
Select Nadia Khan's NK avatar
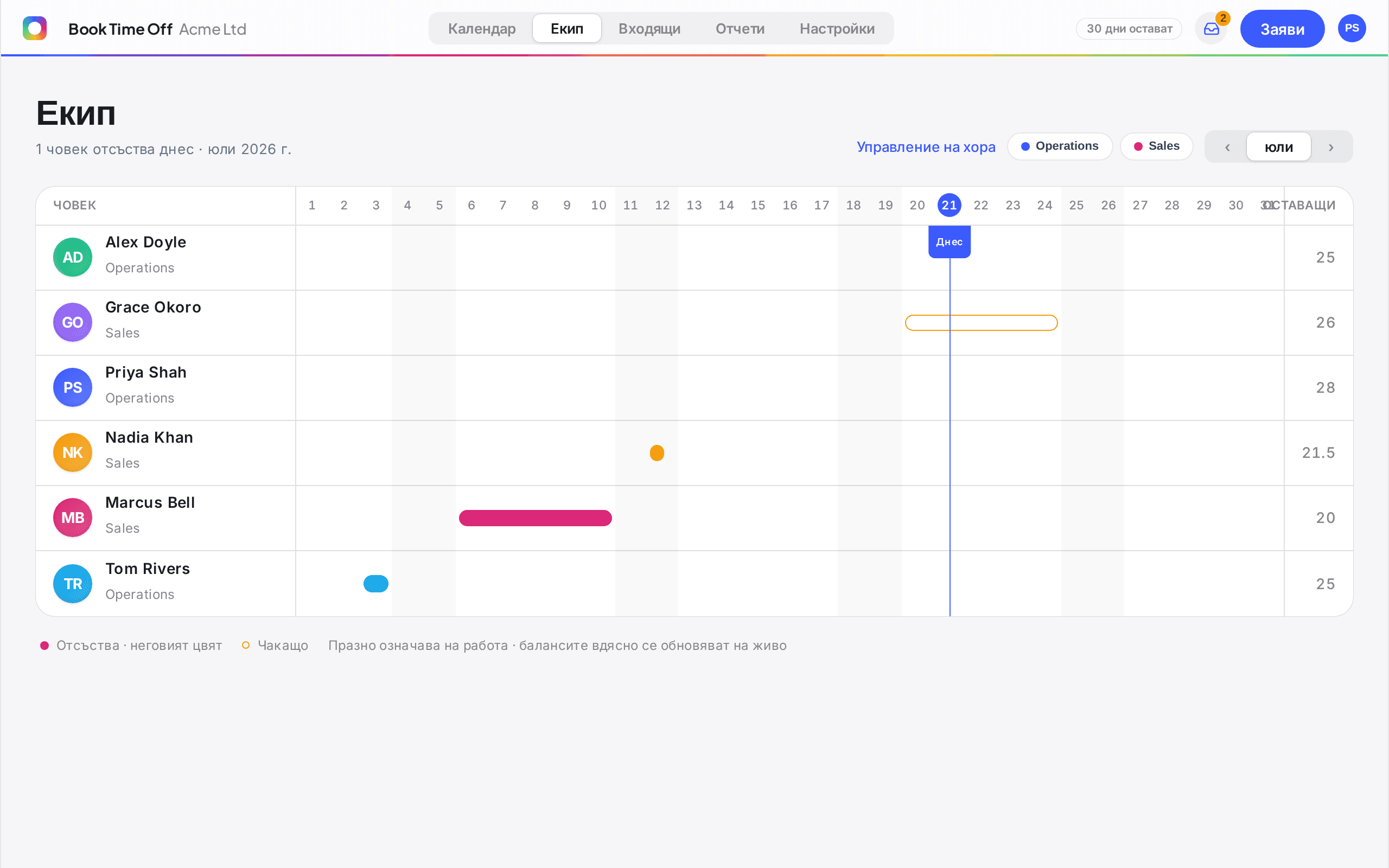coord(73,452)
